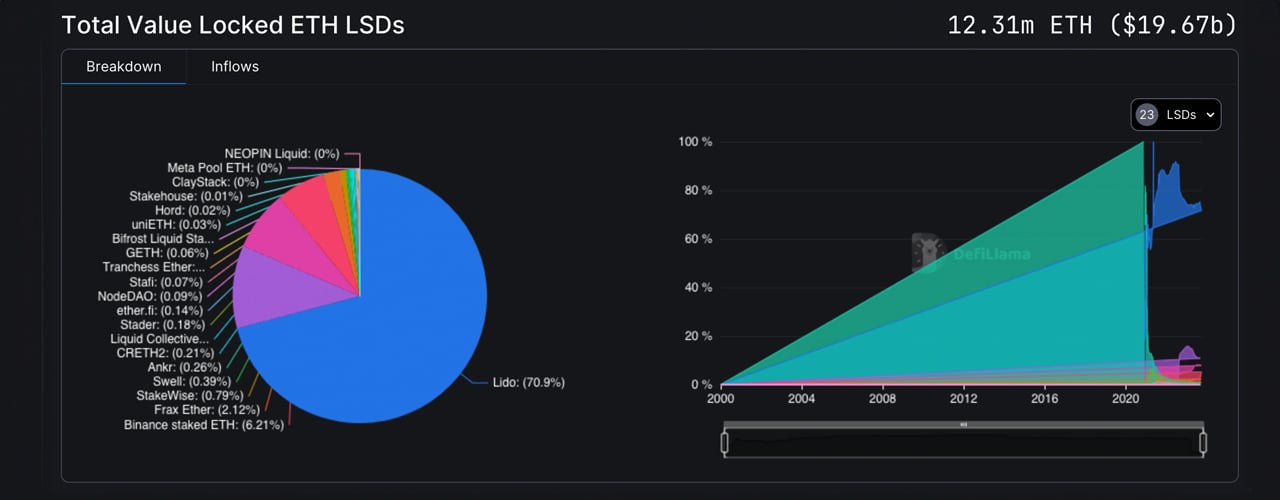Switch to the Inflows tab

[235, 67]
